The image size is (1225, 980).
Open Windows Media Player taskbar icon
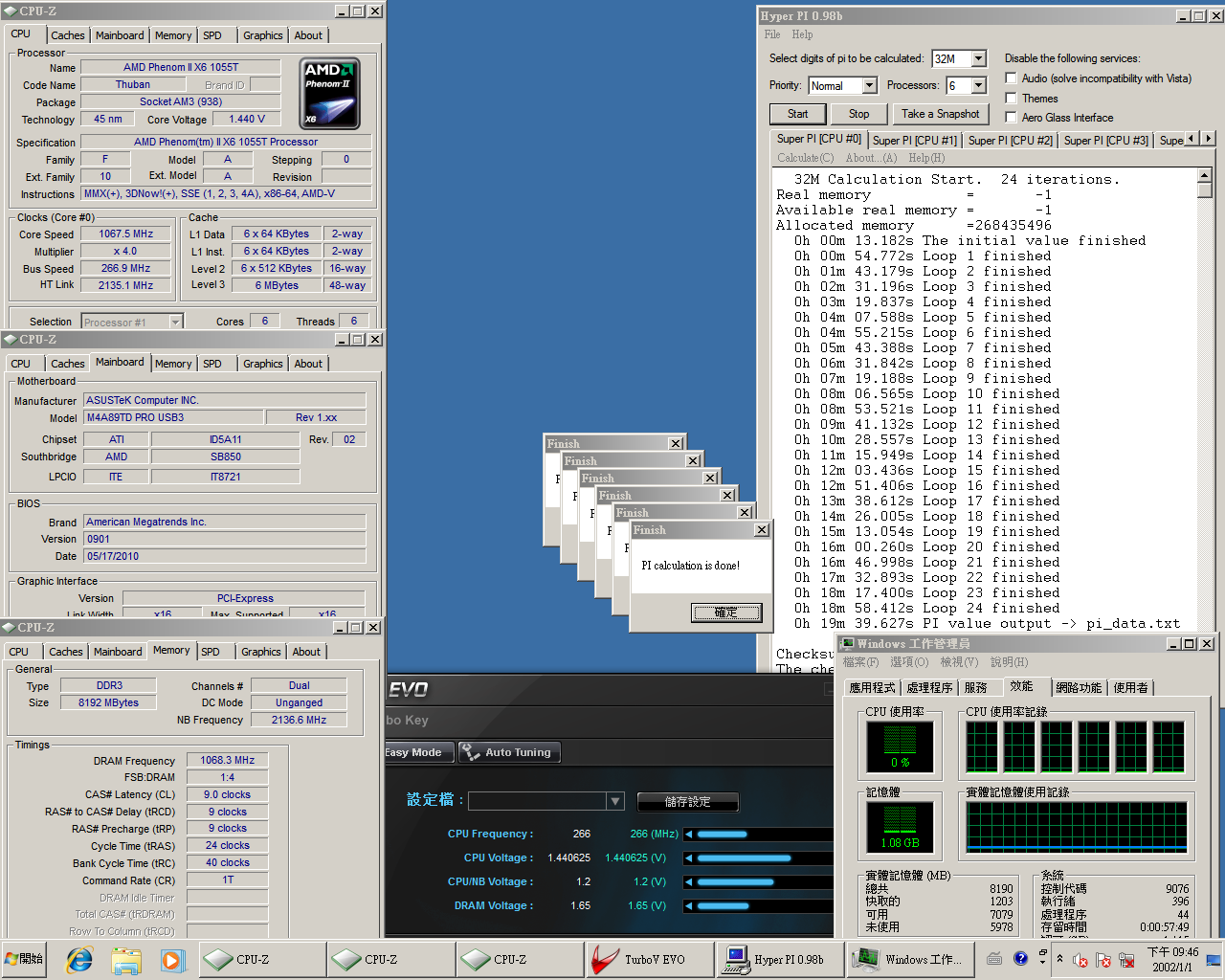pos(171,959)
